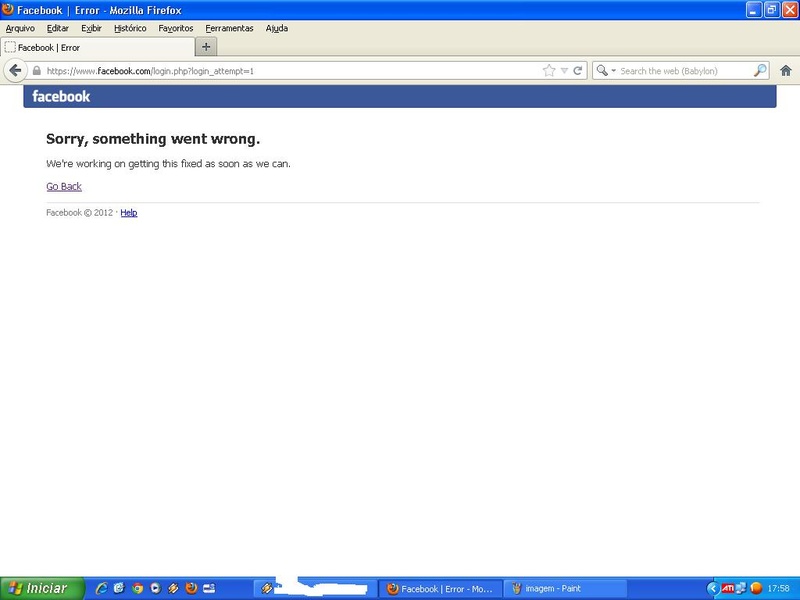Click the padlock site identity icon

point(37,71)
